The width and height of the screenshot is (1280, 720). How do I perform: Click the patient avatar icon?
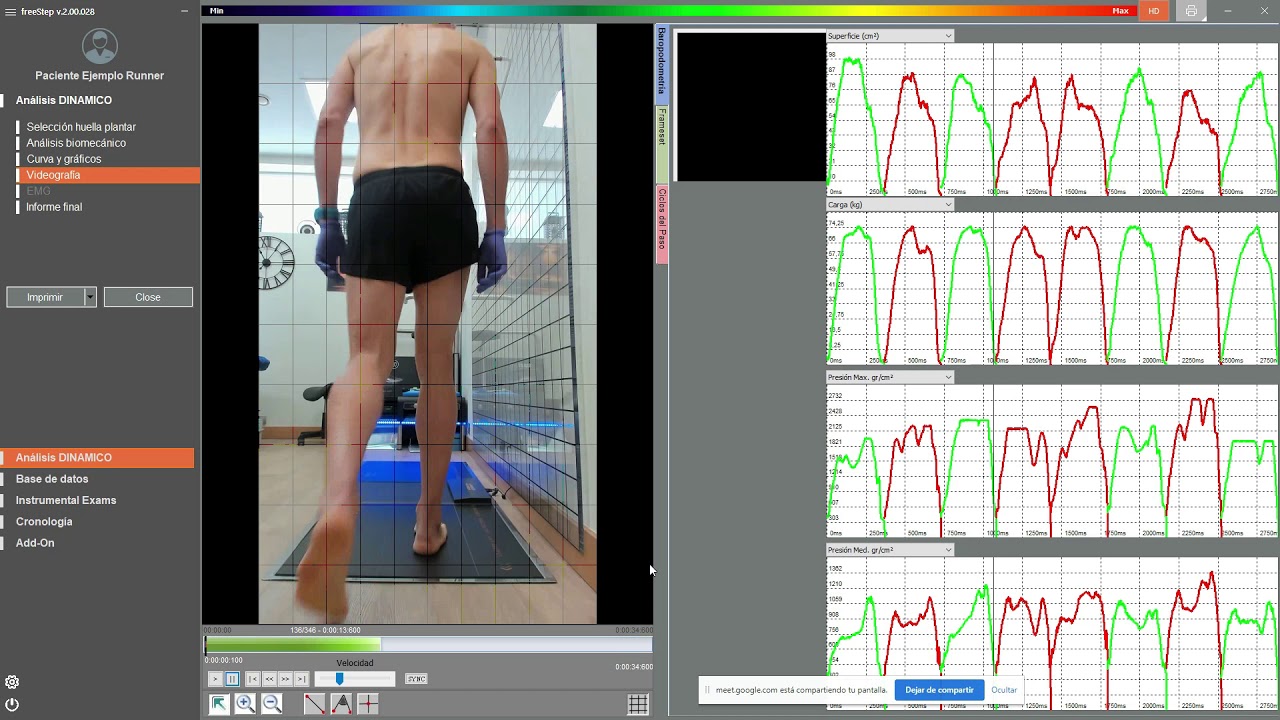coord(99,46)
